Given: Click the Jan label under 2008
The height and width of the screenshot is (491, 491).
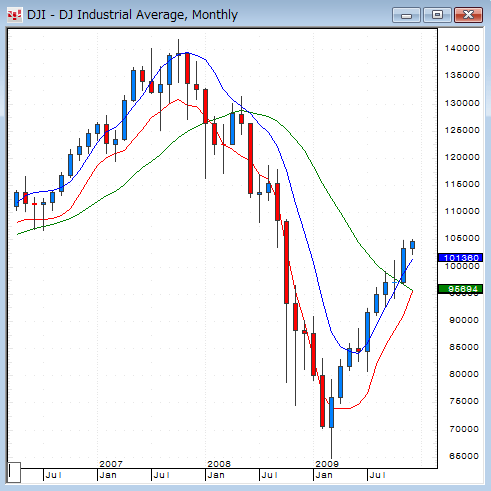Looking at the screenshot, I should click(216, 475).
